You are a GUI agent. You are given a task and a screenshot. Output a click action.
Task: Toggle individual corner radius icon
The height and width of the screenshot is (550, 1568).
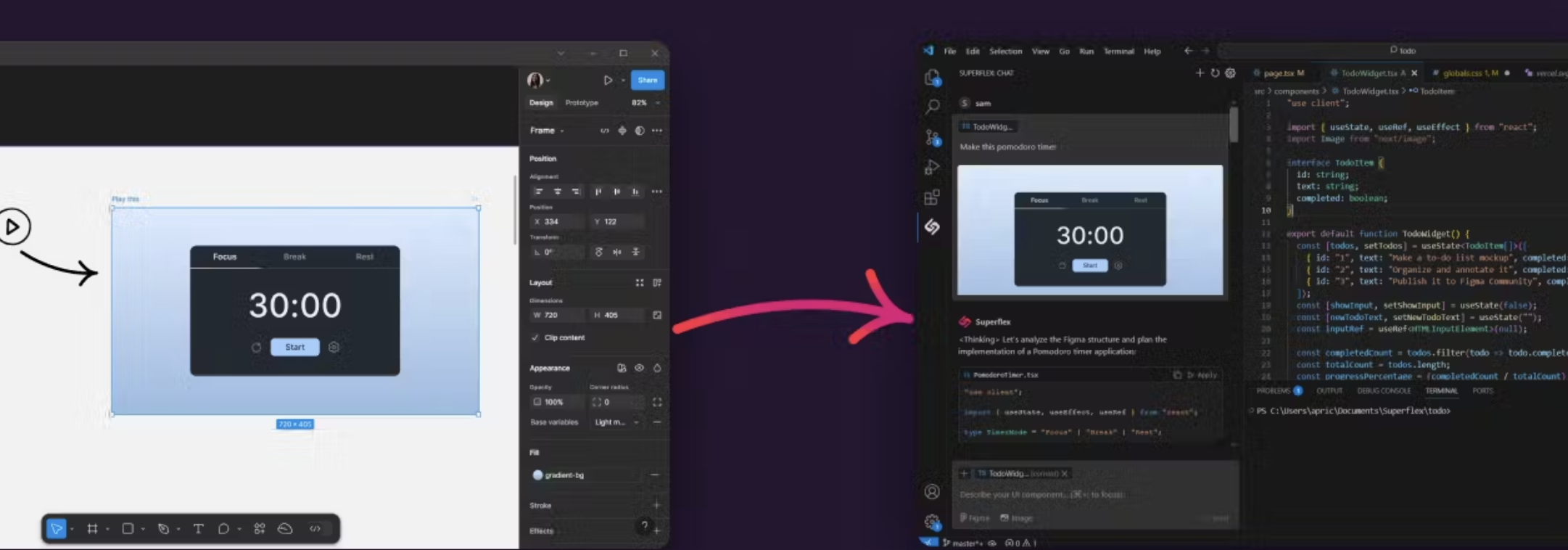(657, 402)
